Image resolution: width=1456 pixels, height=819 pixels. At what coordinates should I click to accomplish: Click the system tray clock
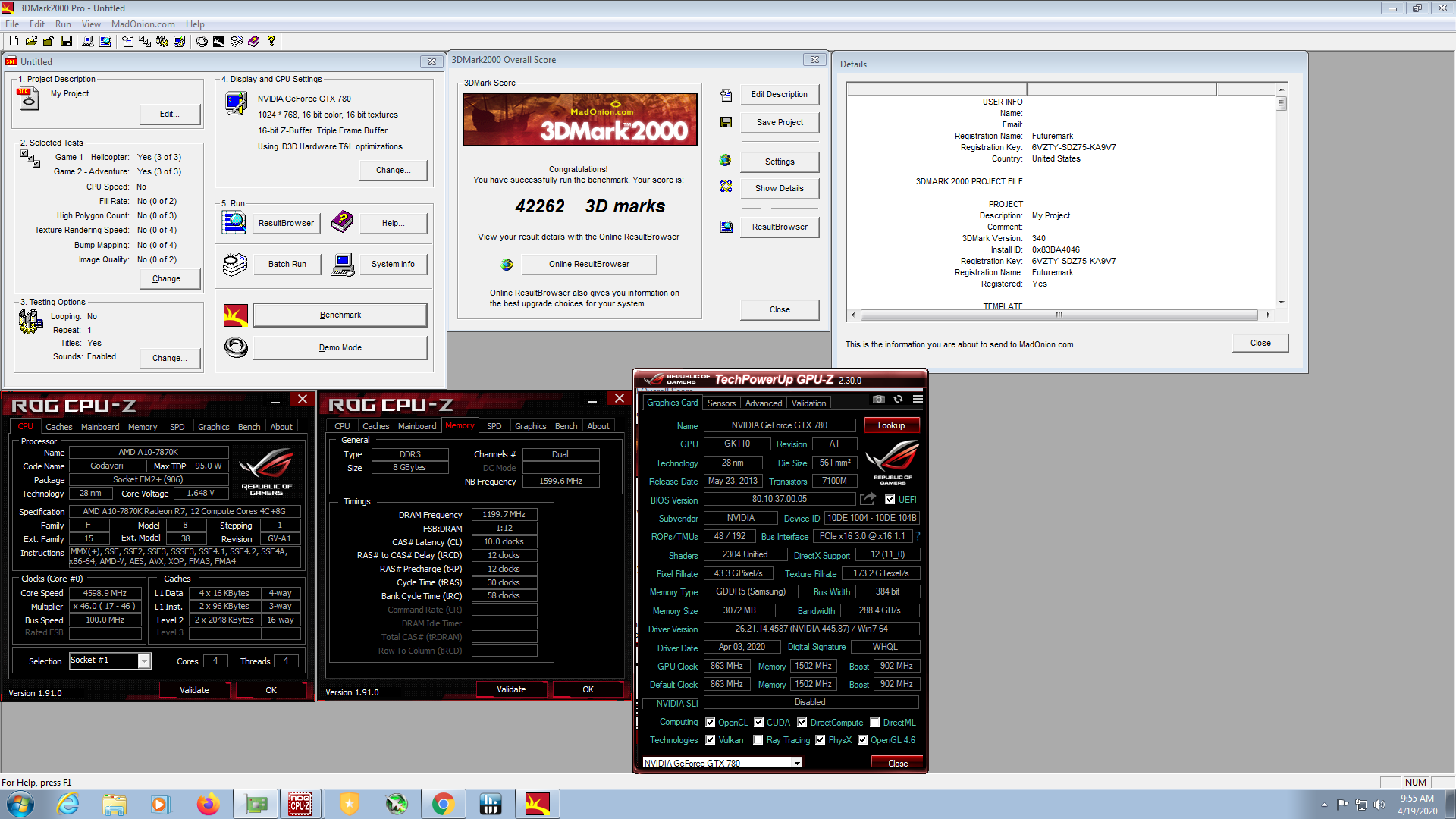pos(1417,805)
